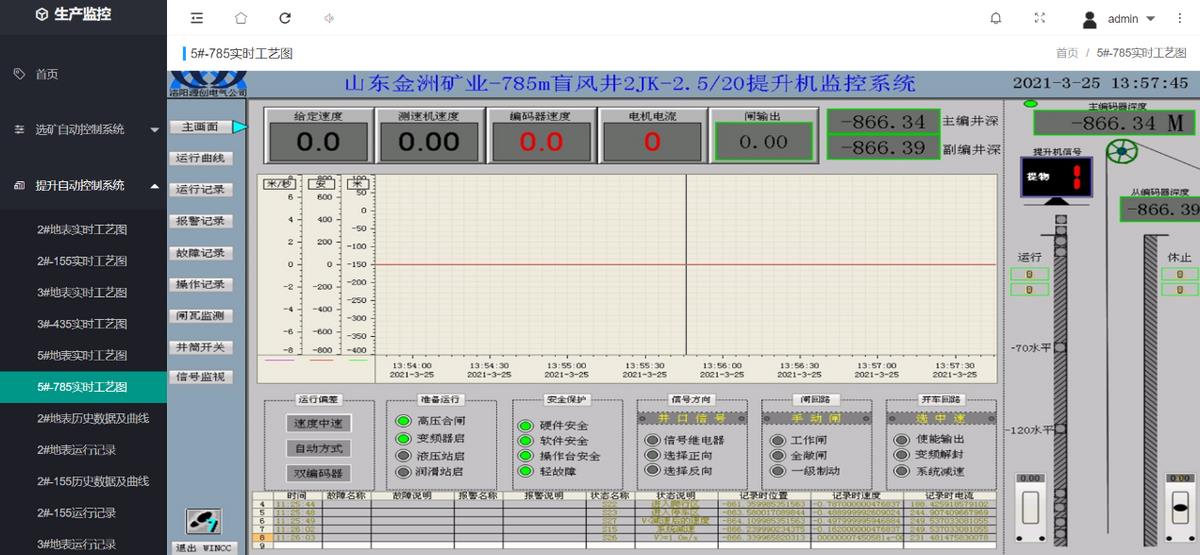Open 3#-435实时工艺图 in sidebar
This screenshot has height=555, width=1200.
click(x=83, y=324)
